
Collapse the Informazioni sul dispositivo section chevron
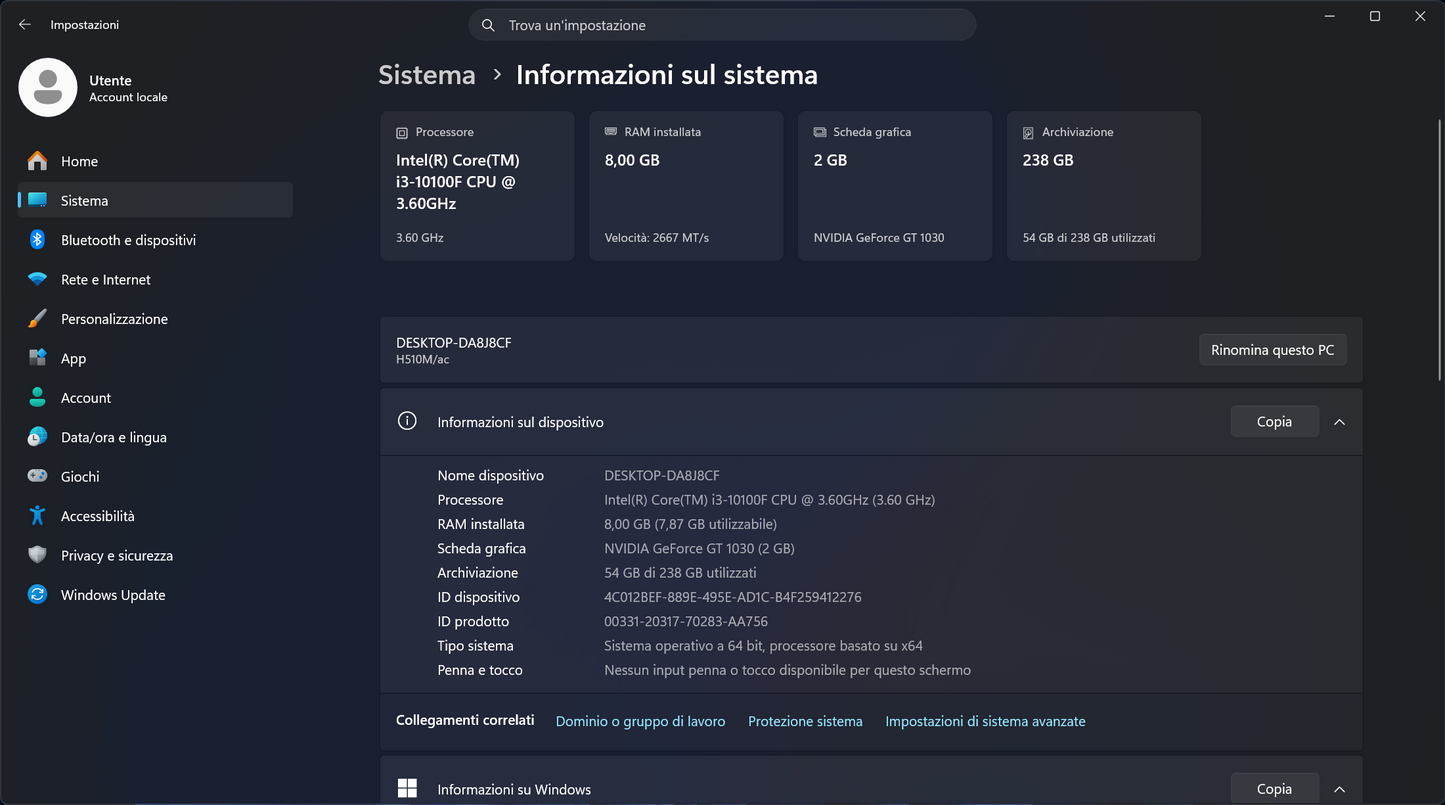(x=1339, y=422)
